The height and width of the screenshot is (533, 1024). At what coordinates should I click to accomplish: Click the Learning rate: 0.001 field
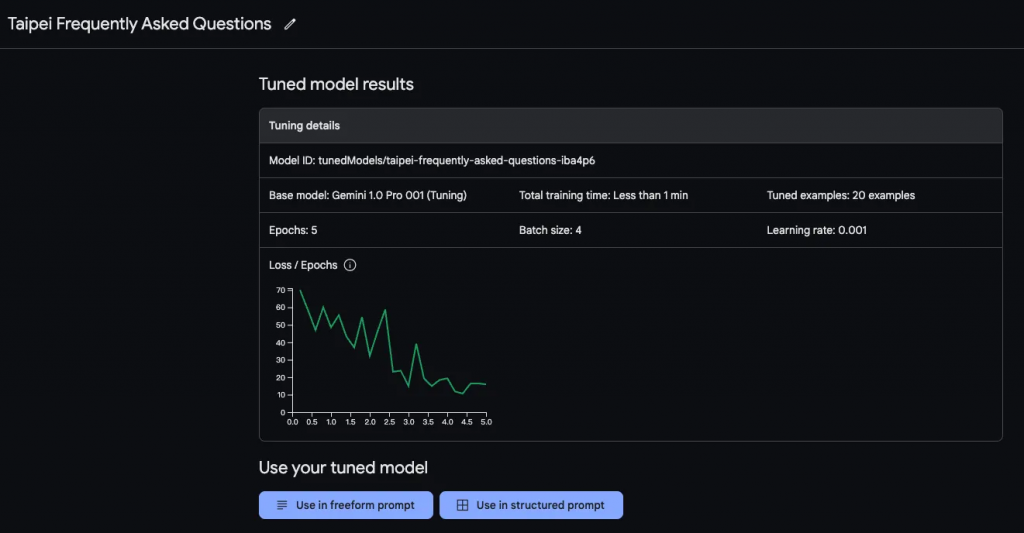816,230
